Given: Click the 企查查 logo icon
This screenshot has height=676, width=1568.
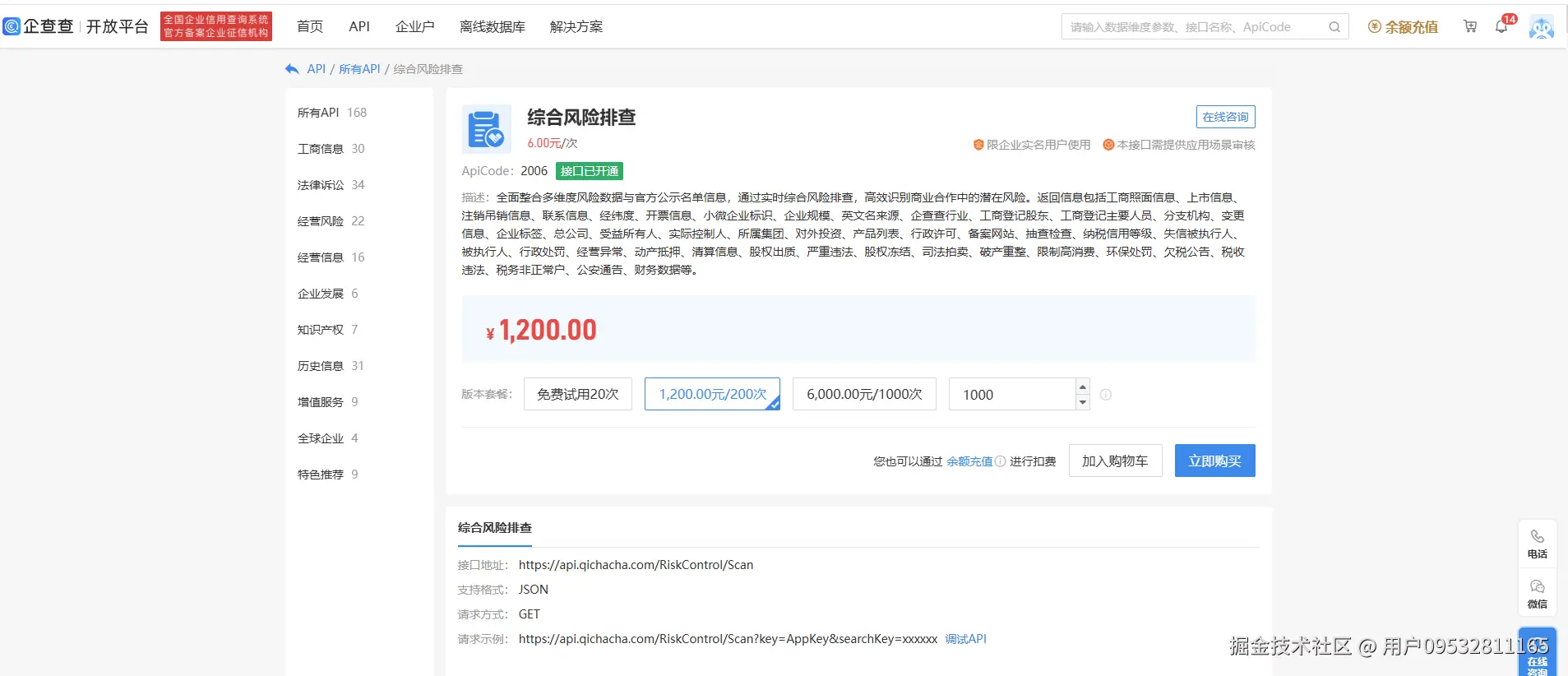Looking at the screenshot, I should (12, 26).
